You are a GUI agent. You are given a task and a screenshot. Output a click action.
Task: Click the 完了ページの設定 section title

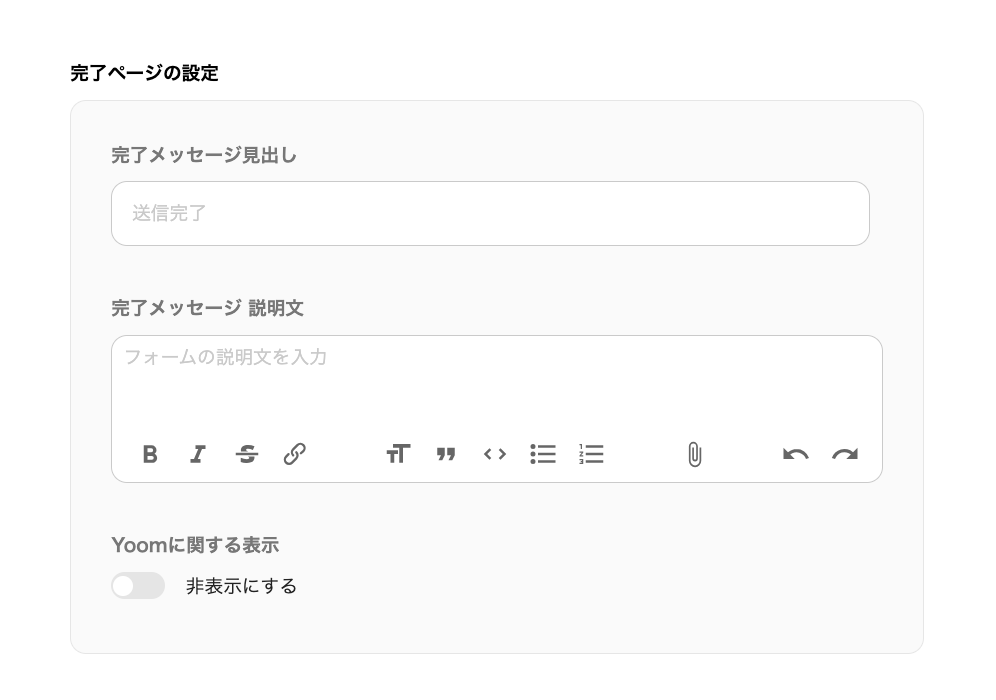pos(144,73)
